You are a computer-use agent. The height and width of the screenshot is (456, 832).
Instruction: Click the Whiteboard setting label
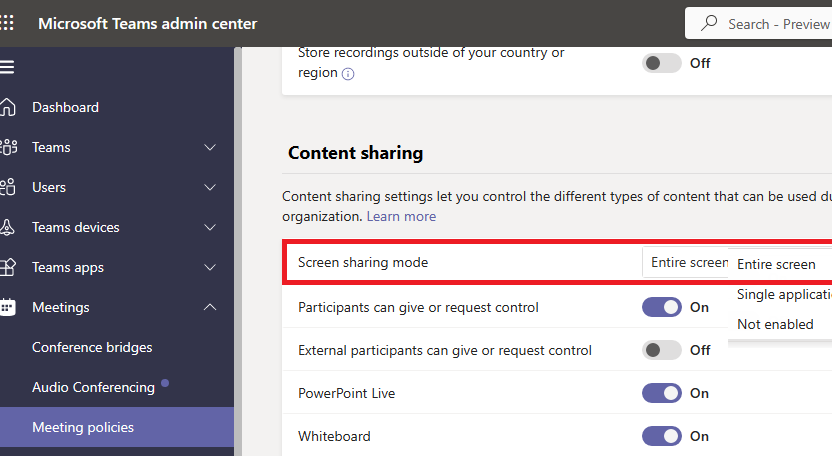tap(334, 436)
